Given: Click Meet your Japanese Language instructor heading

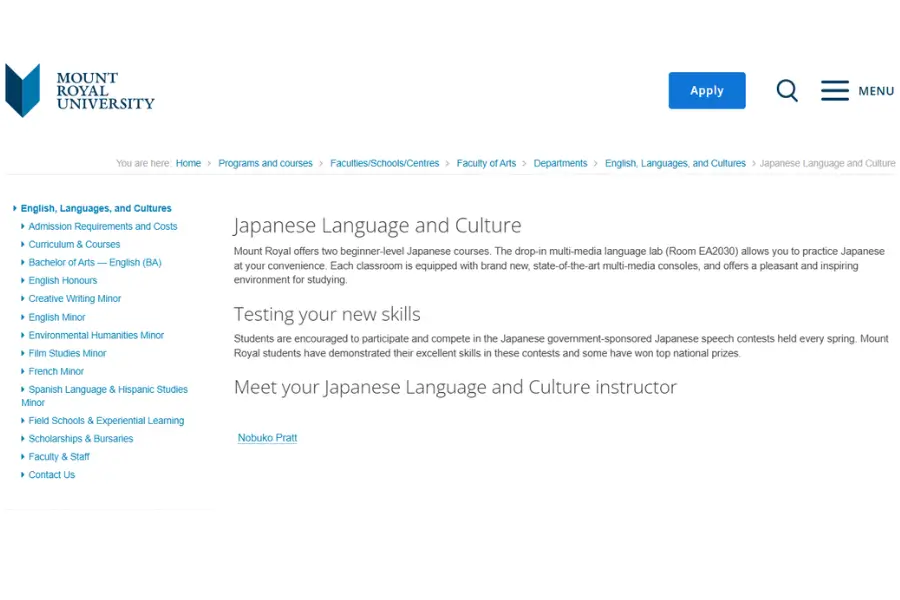Looking at the screenshot, I should pyautogui.click(x=455, y=387).
